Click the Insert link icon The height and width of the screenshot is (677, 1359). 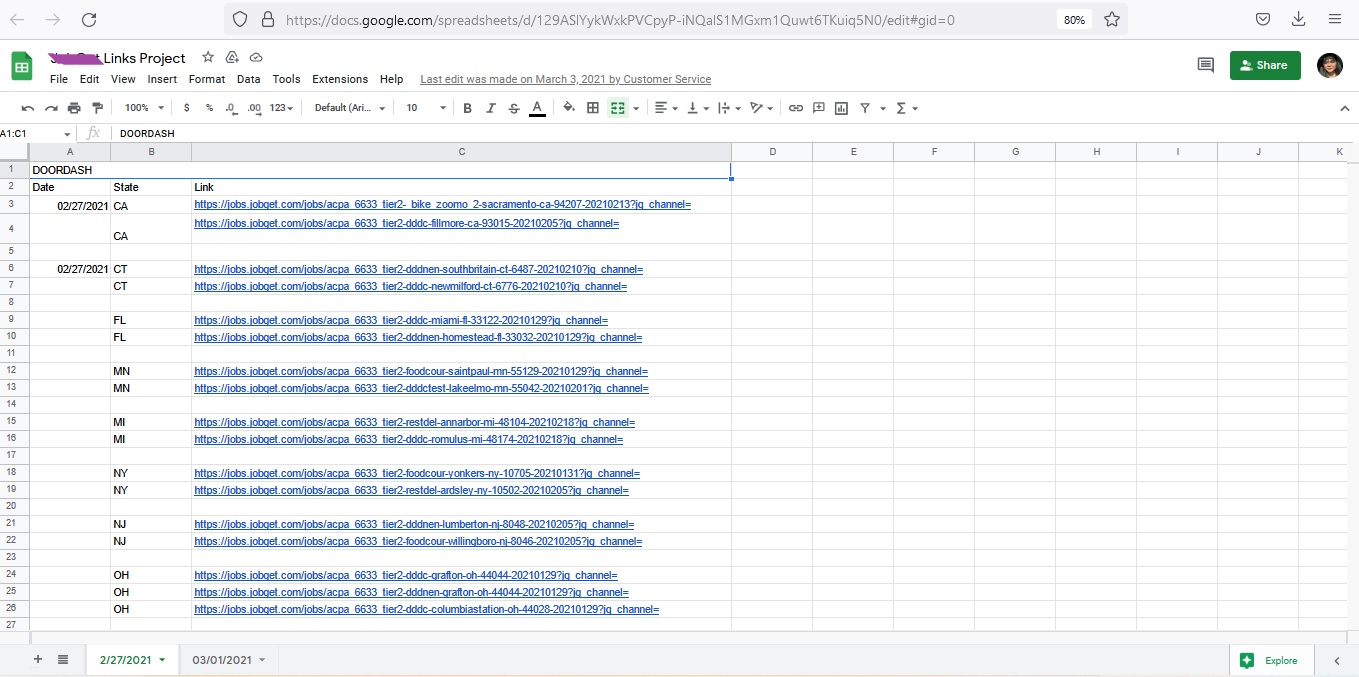pyautogui.click(x=796, y=108)
